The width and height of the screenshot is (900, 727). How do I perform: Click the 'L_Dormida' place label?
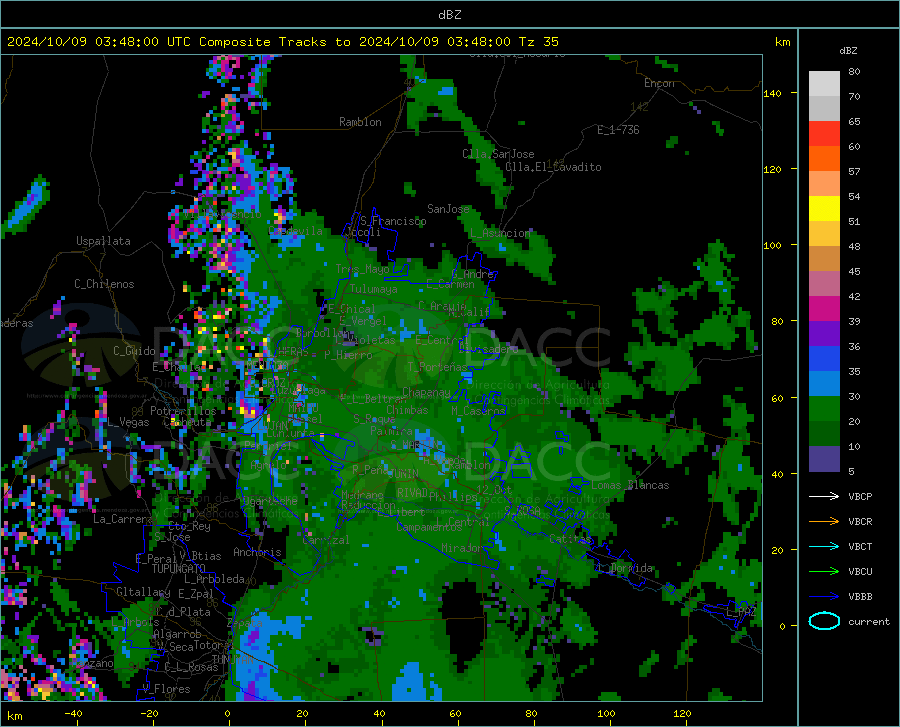(626, 568)
